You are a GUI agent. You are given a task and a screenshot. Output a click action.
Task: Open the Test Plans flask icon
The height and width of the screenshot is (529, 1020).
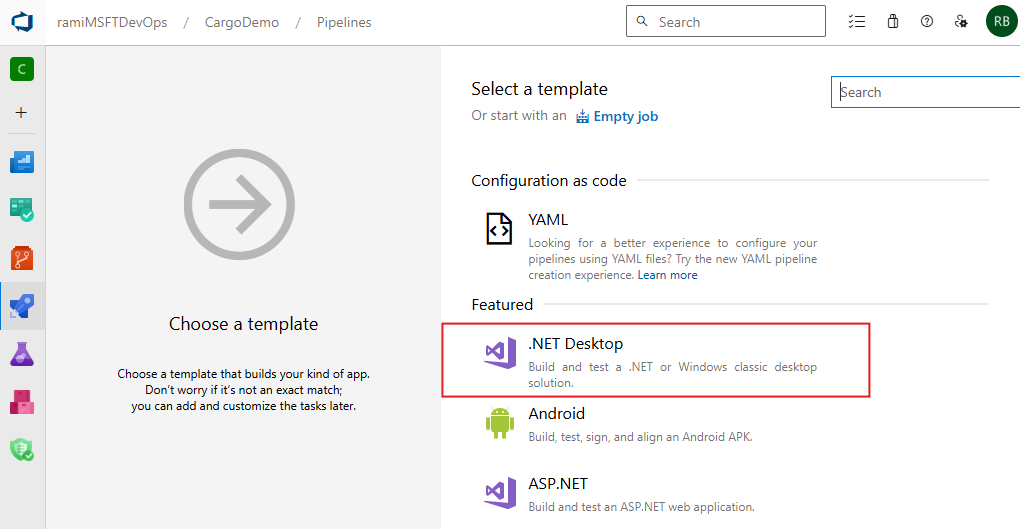(22, 354)
